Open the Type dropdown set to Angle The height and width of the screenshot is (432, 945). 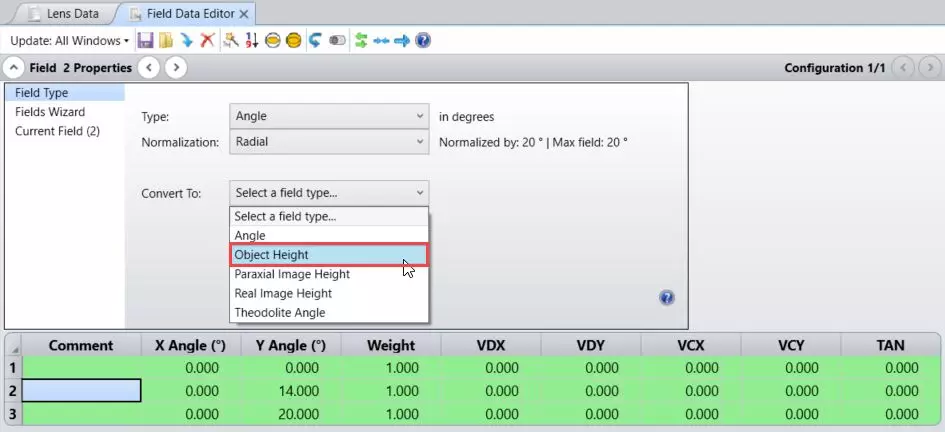click(329, 116)
